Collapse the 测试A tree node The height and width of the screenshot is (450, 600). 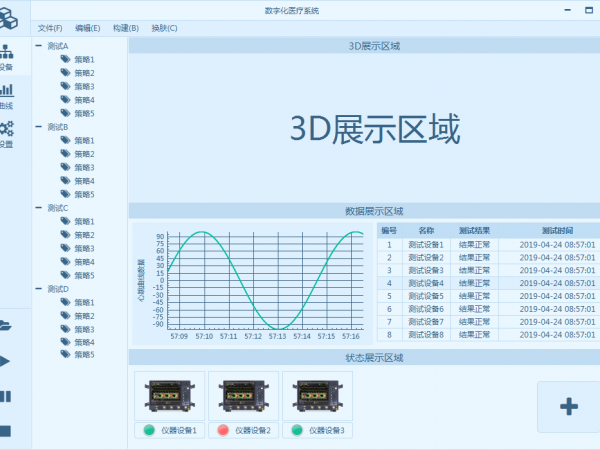pyautogui.click(x=39, y=46)
